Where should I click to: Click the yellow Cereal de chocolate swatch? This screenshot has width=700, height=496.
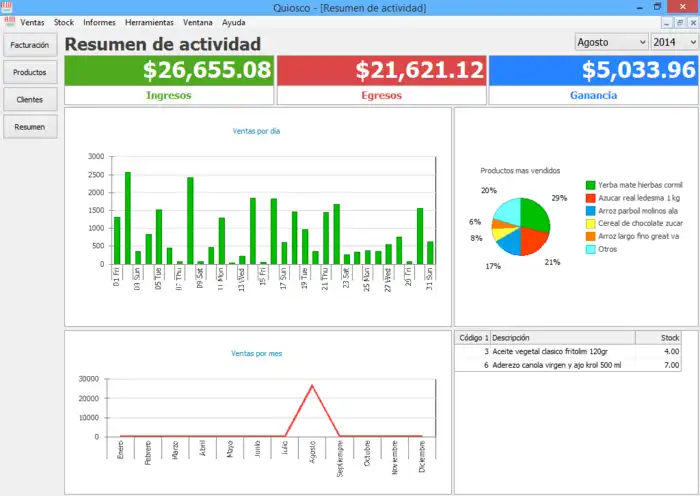tap(590, 224)
